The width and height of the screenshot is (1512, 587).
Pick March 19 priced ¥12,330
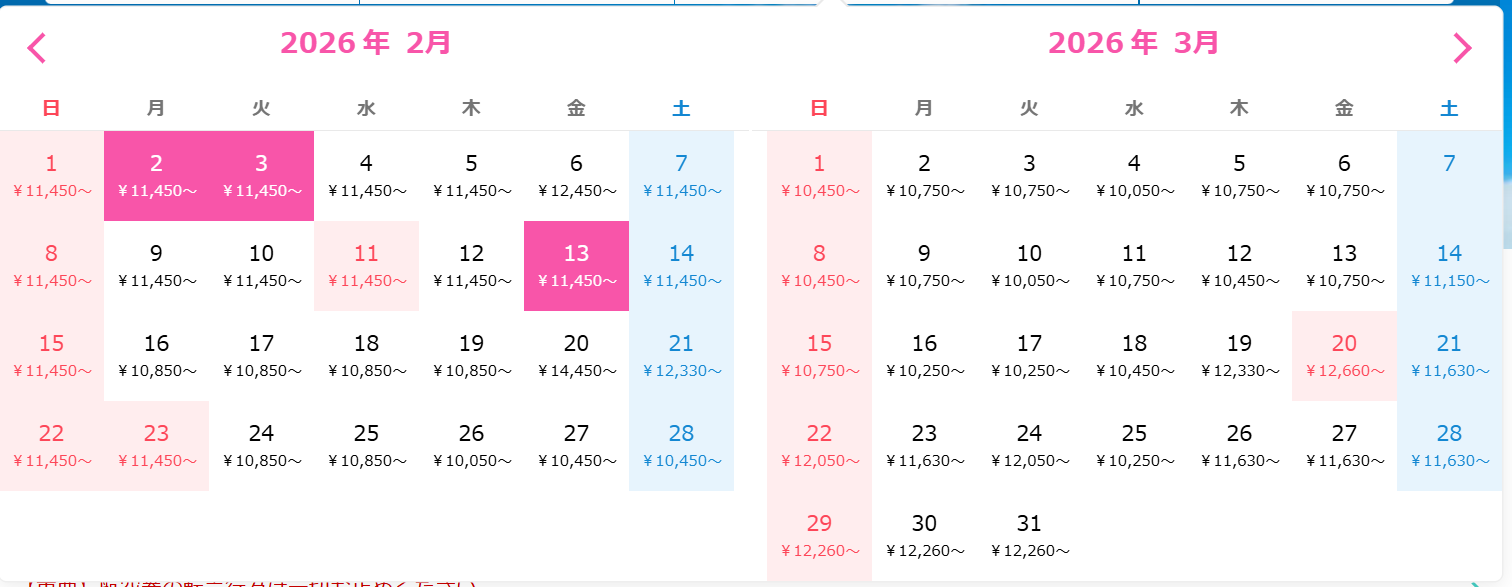point(1239,355)
